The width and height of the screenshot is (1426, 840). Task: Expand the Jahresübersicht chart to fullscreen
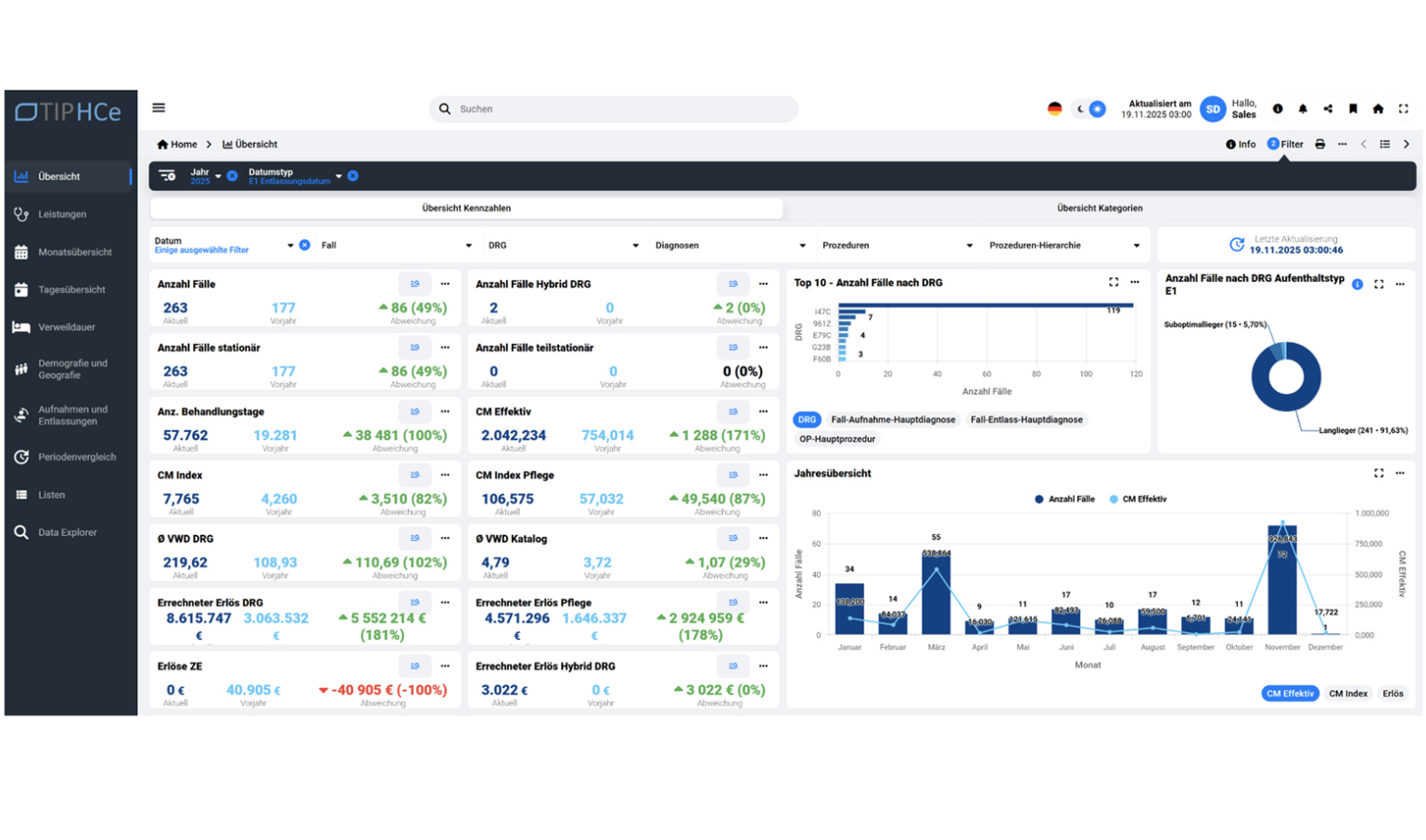coord(1379,474)
